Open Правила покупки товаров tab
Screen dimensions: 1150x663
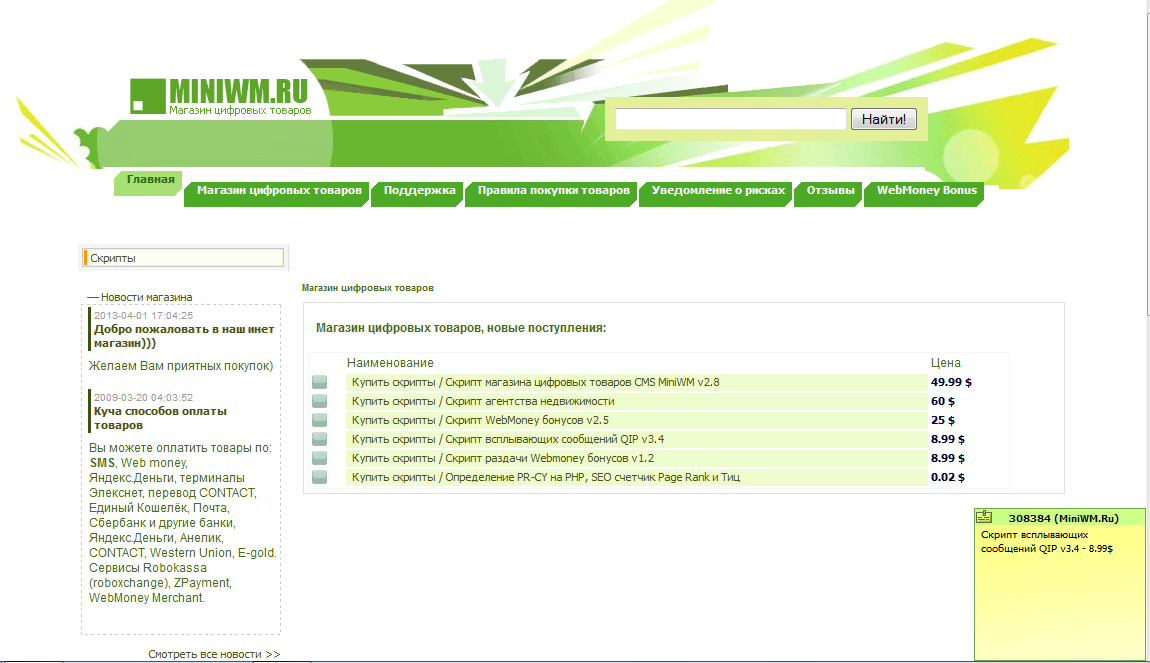553,191
